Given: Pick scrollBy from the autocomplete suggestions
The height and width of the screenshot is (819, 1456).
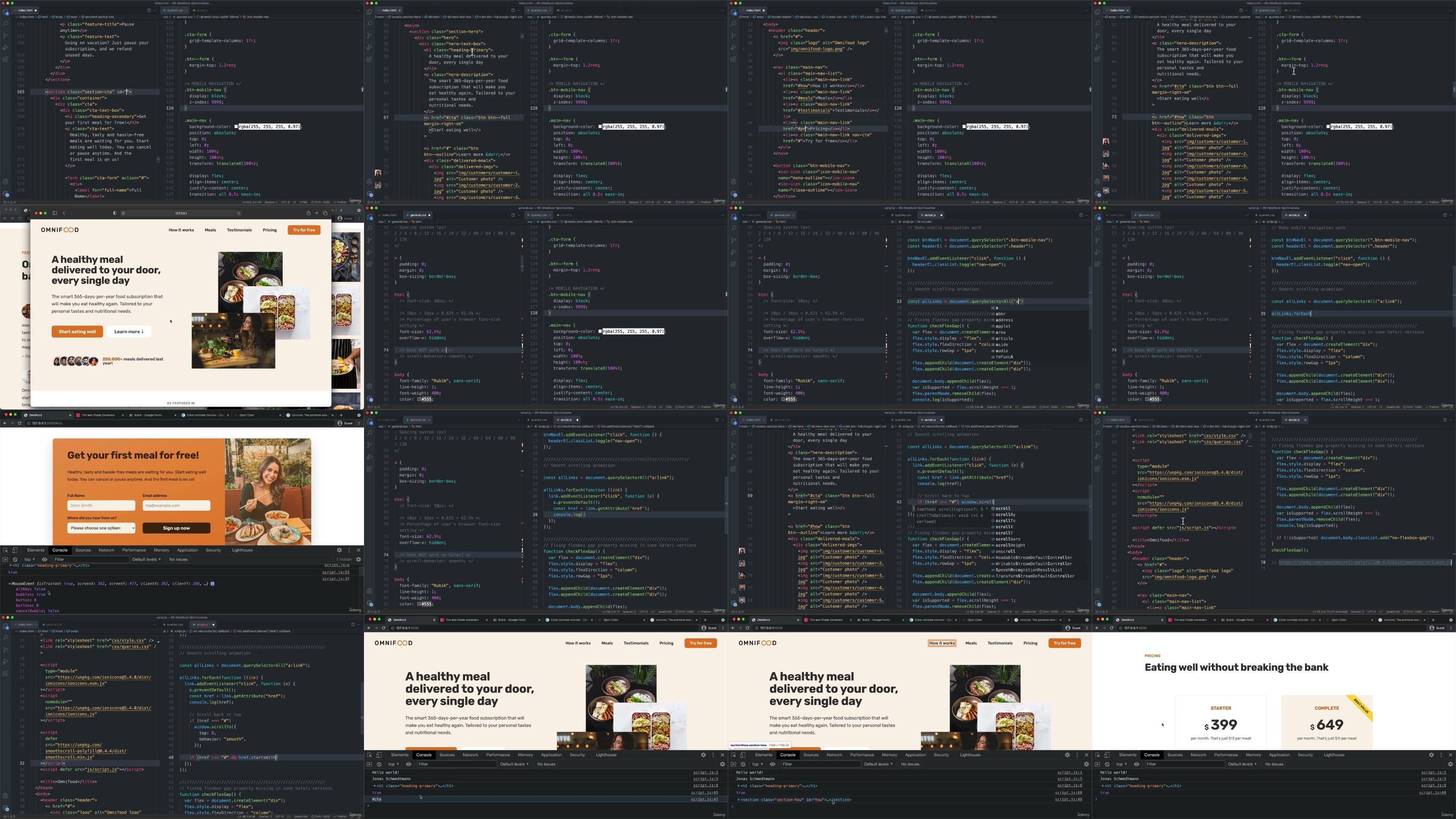Looking at the screenshot, I should click(1005, 514).
